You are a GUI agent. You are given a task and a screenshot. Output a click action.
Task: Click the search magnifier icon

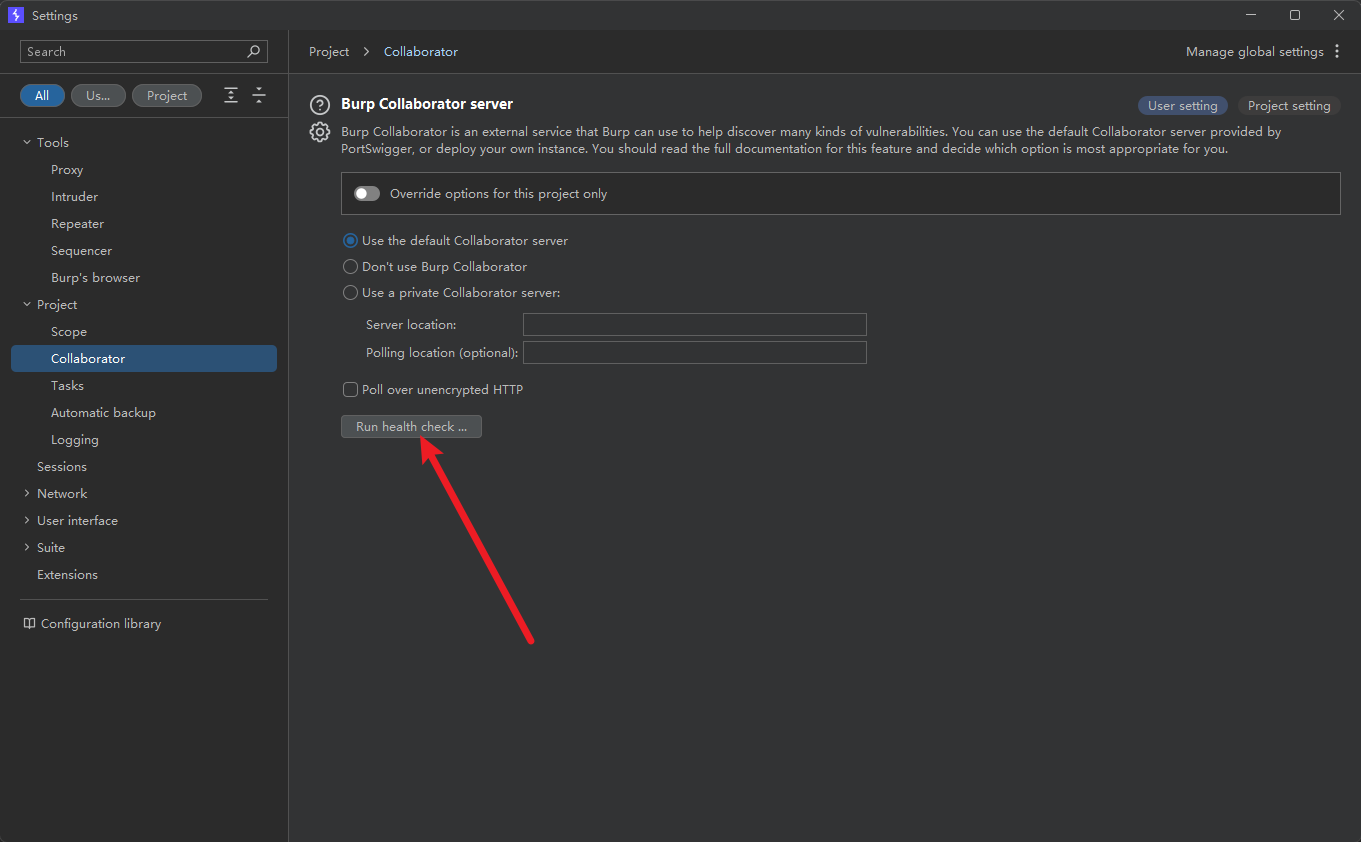pos(254,51)
